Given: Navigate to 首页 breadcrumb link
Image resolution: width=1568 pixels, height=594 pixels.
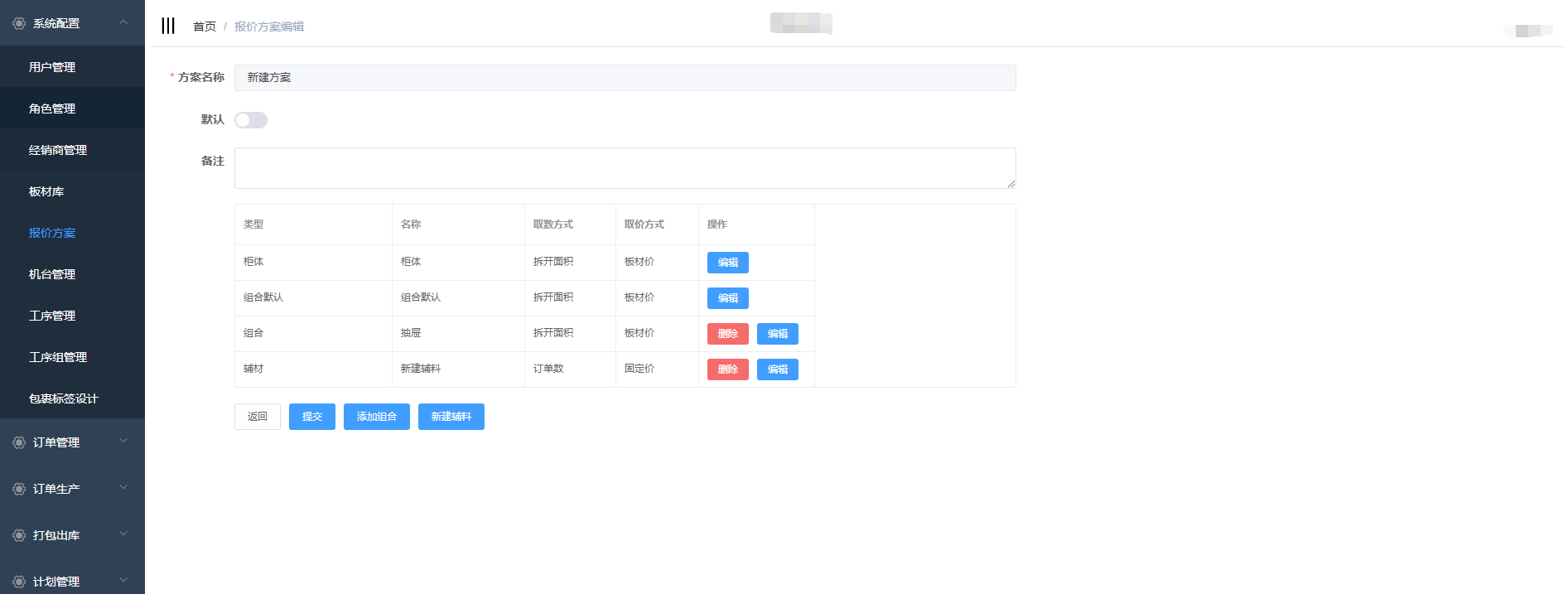Looking at the screenshot, I should click(x=204, y=27).
